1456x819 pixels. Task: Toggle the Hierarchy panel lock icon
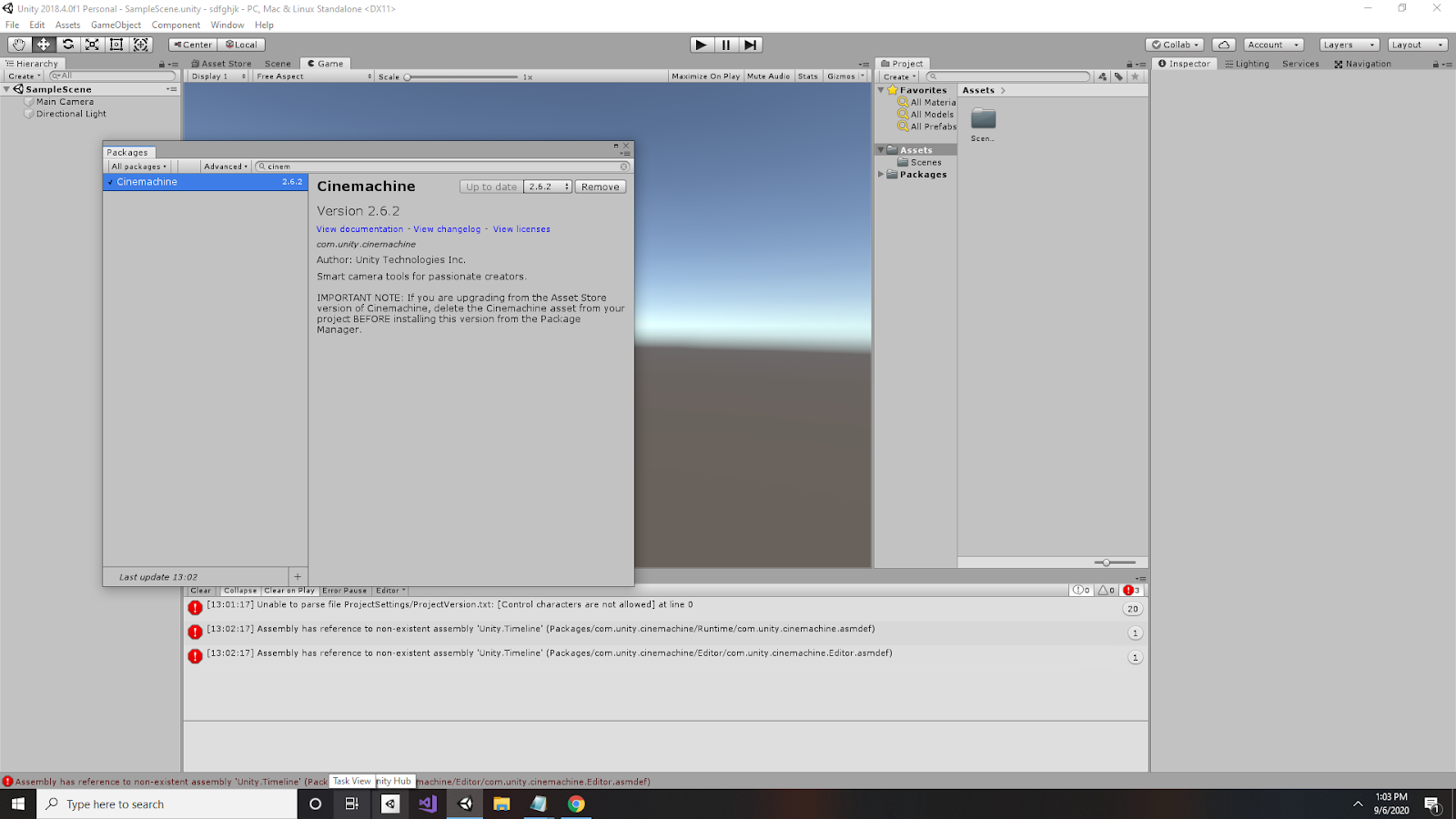[x=162, y=64]
